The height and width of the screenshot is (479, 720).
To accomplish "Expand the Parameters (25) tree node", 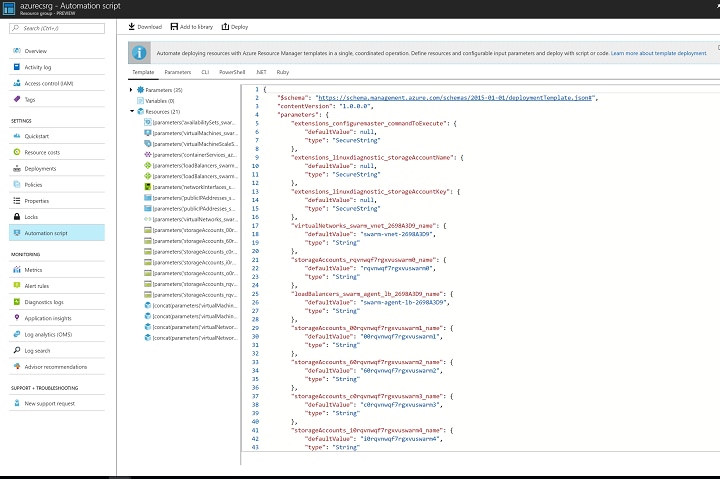I will pyautogui.click(x=131, y=90).
